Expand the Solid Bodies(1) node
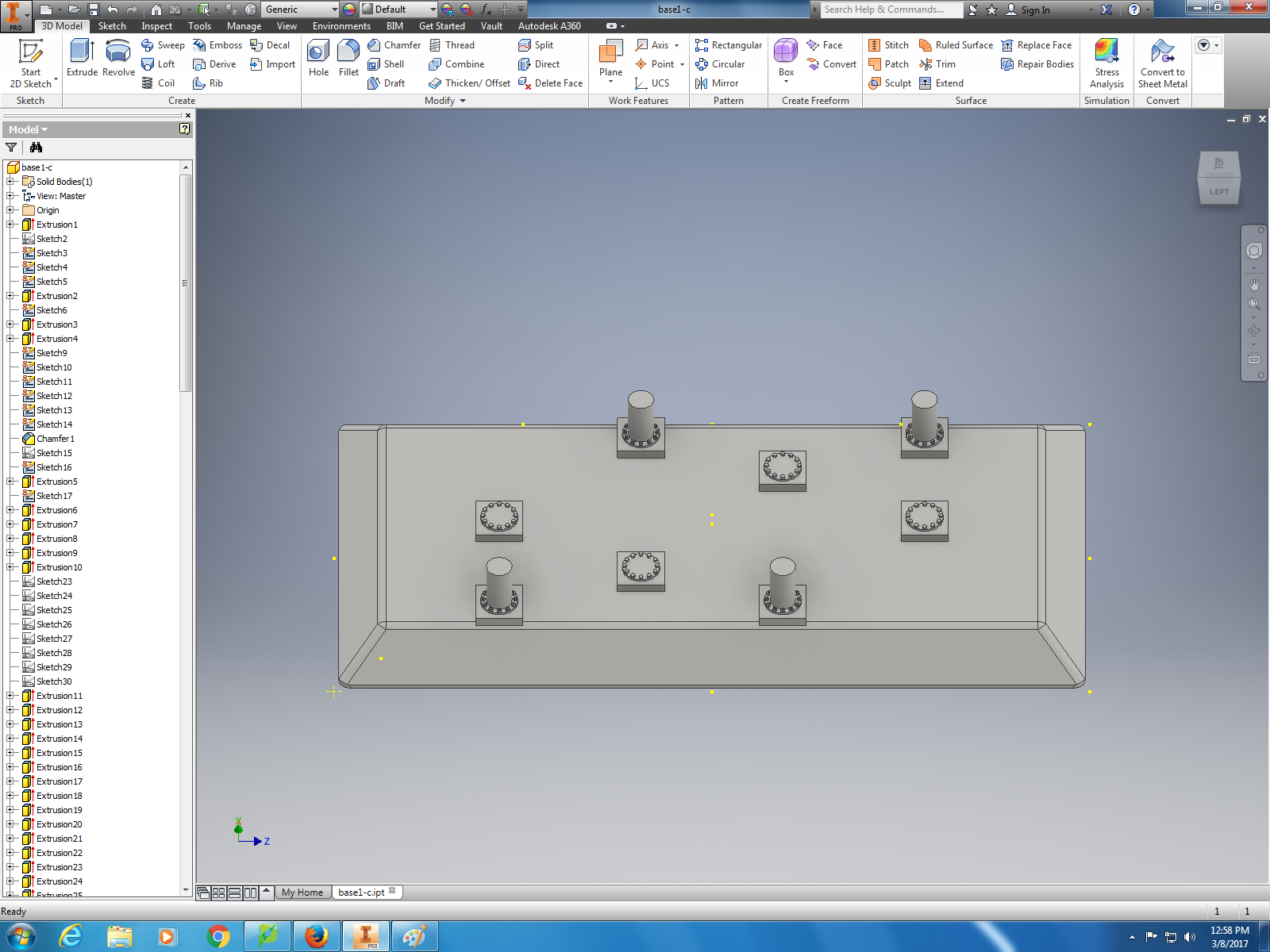 10,182
